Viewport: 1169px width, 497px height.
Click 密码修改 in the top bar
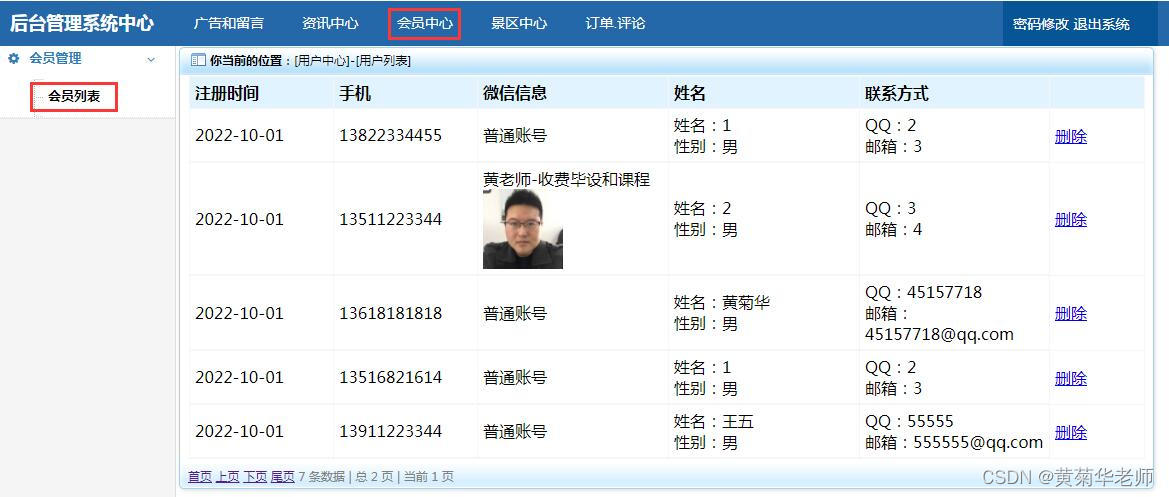1041,25
